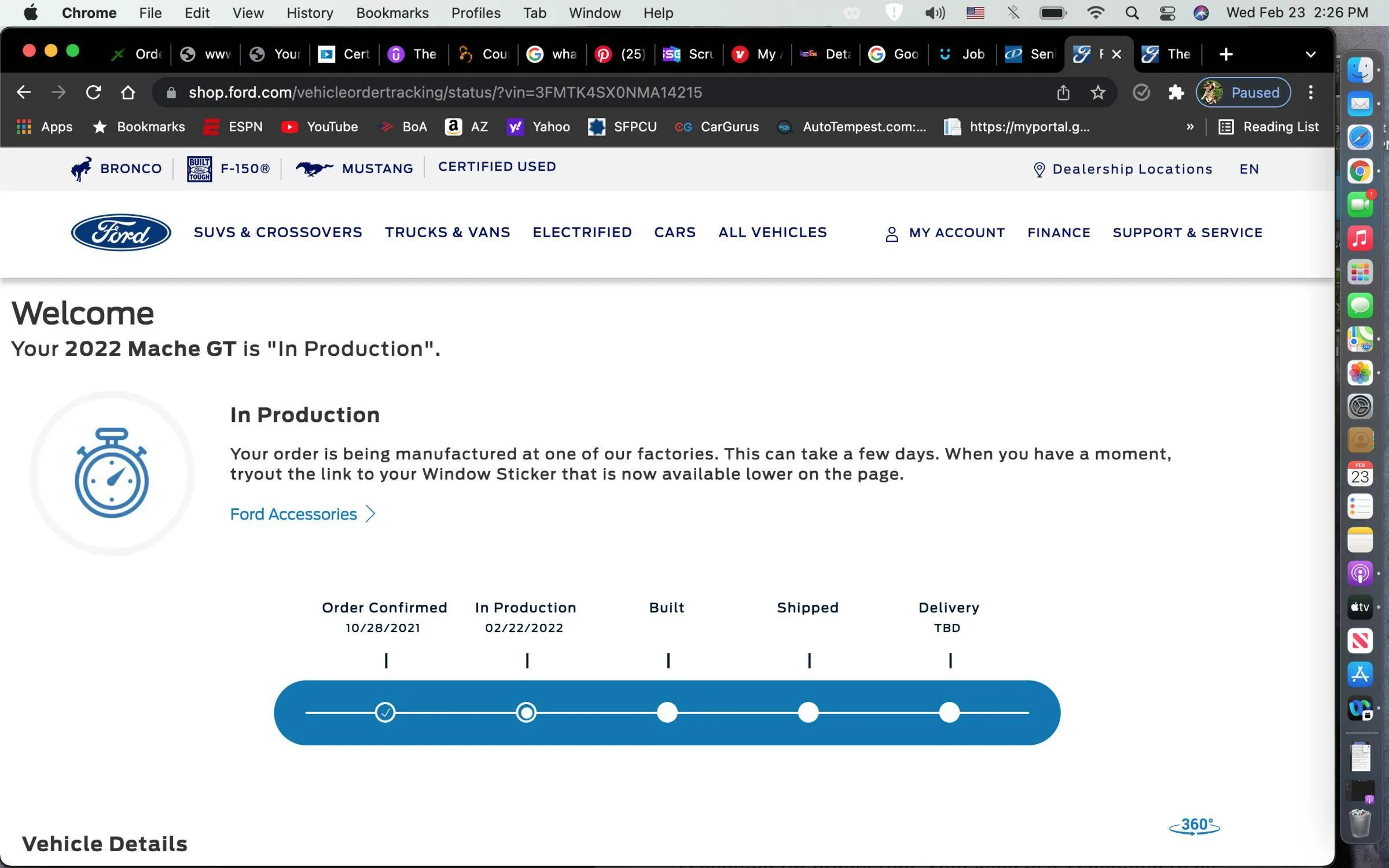Image resolution: width=1389 pixels, height=868 pixels.
Task: Open Chrome three-dot menu
Action: (1311, 92)
